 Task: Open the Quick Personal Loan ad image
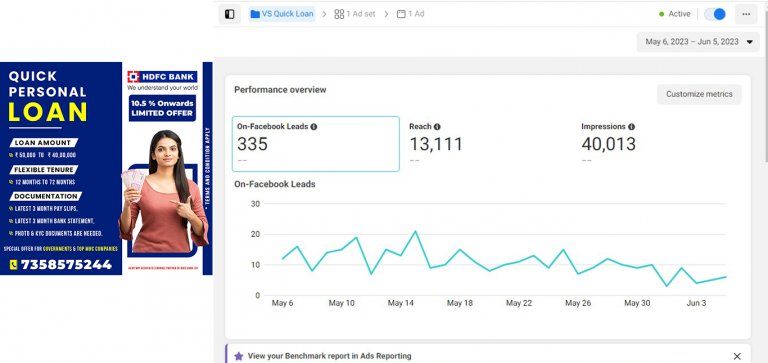coord(106,168)
